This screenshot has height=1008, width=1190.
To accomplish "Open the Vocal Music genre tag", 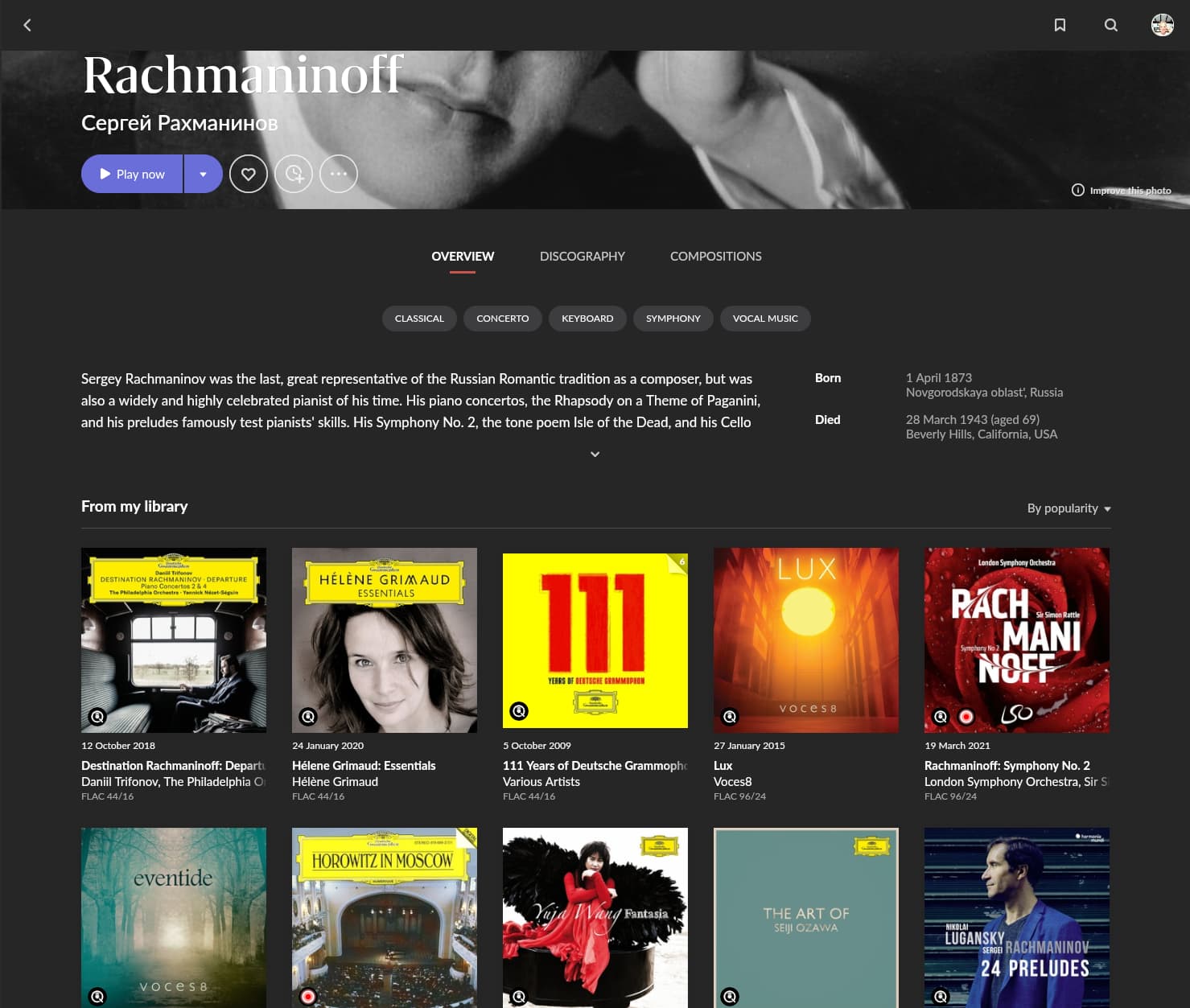I will pos(765,319).
